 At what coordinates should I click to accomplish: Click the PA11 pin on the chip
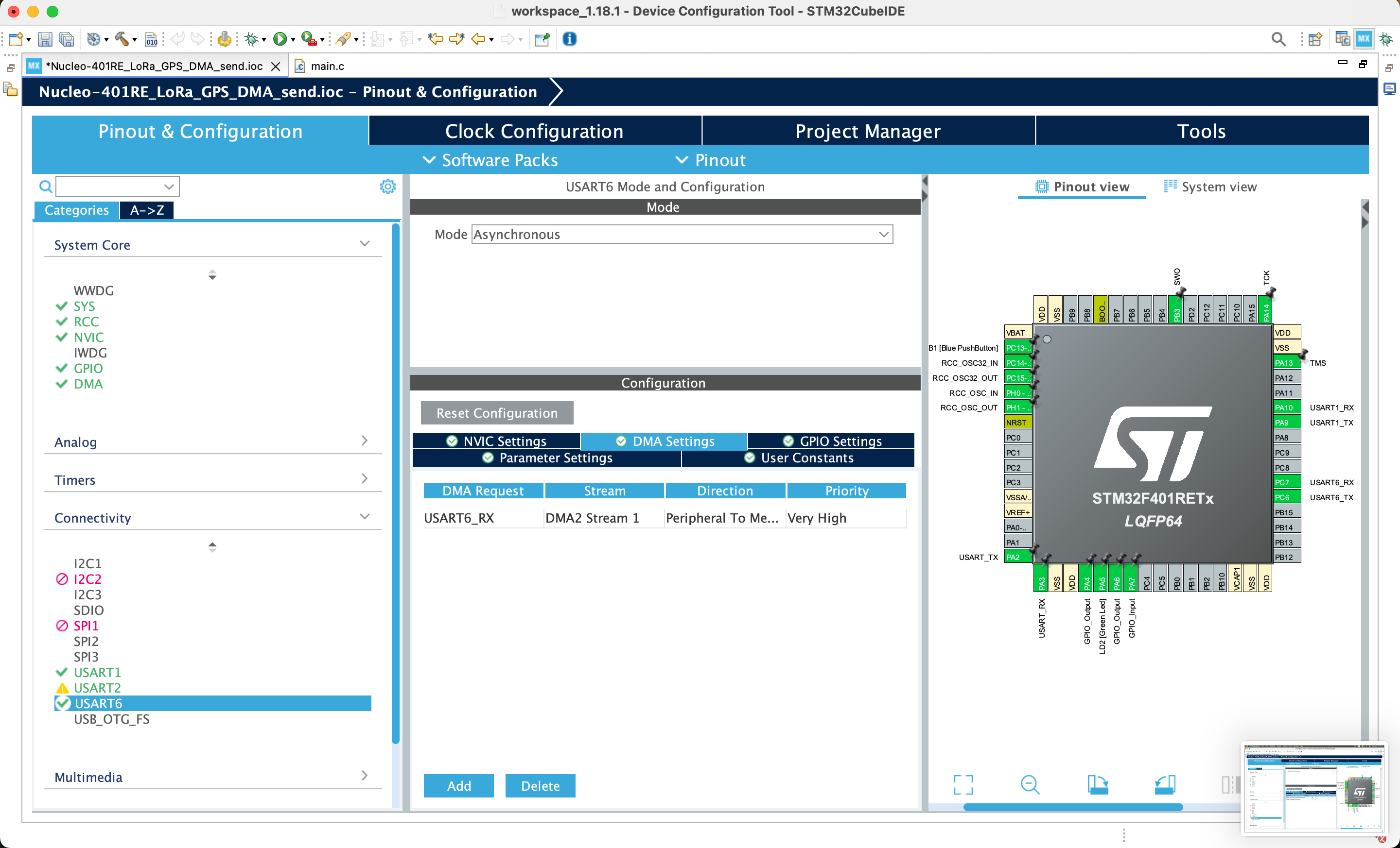(1286, 393)
